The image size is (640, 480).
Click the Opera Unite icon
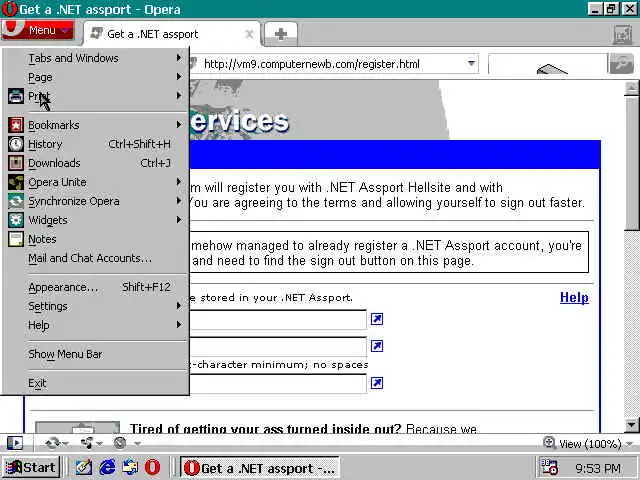(x=16, y=182)
